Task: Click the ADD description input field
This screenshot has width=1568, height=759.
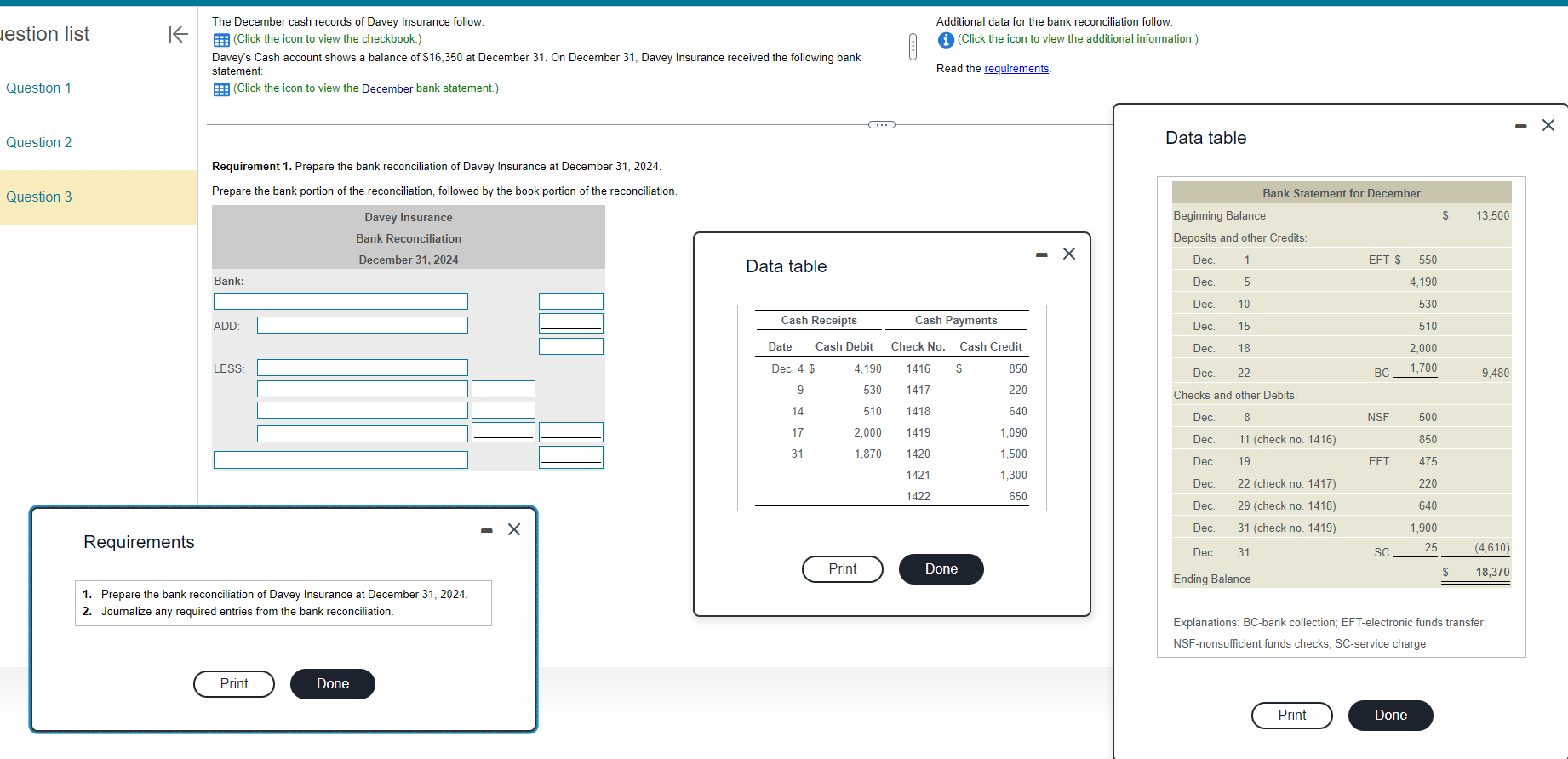Action: (x=363, y=325)
